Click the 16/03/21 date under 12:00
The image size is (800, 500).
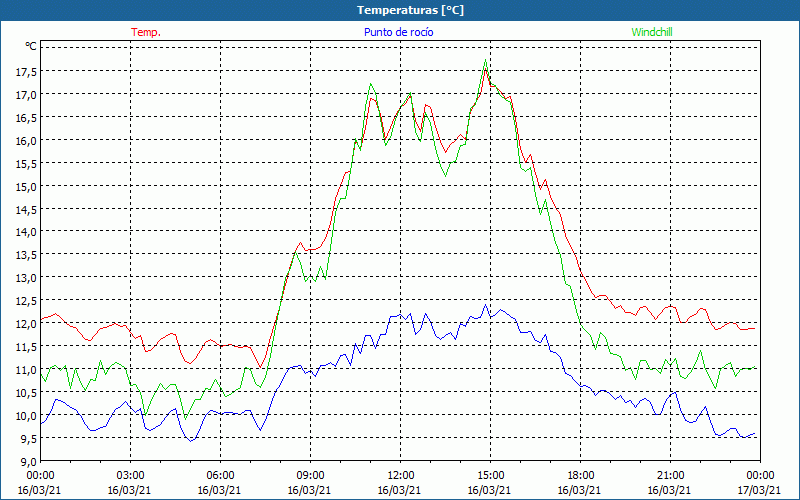(399, 490)
